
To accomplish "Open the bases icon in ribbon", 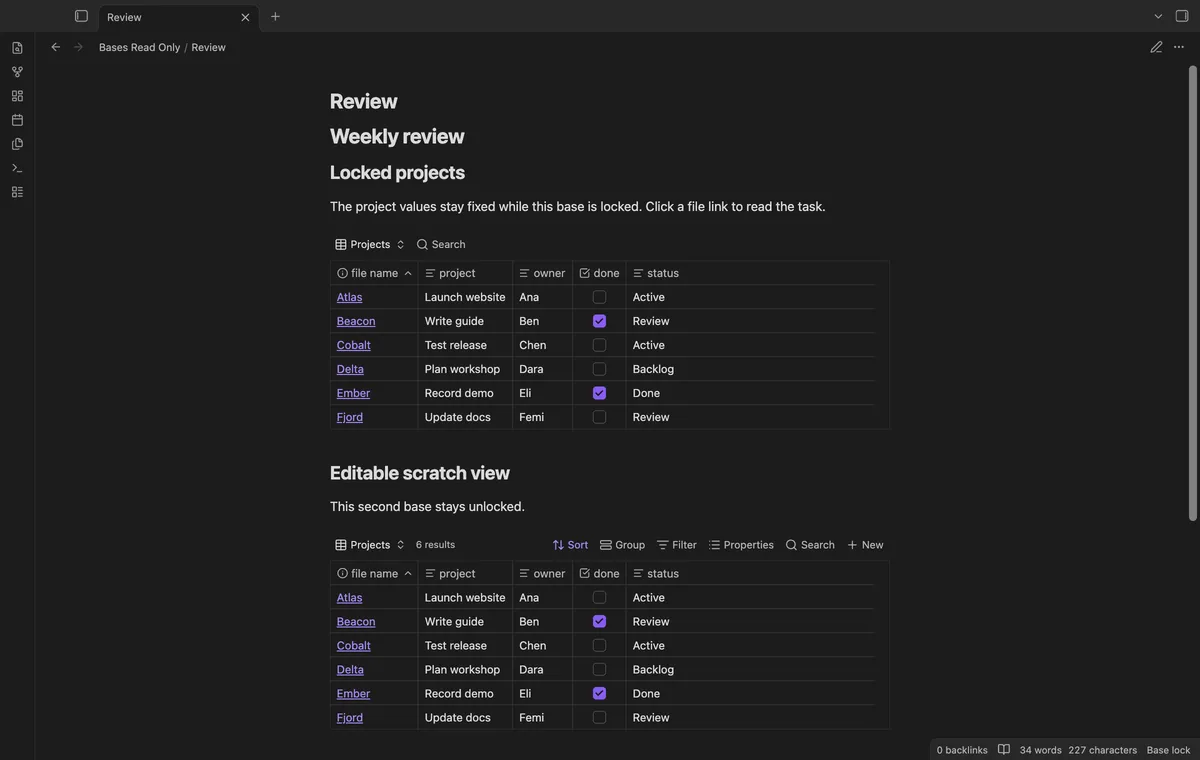I will point(17,192).
